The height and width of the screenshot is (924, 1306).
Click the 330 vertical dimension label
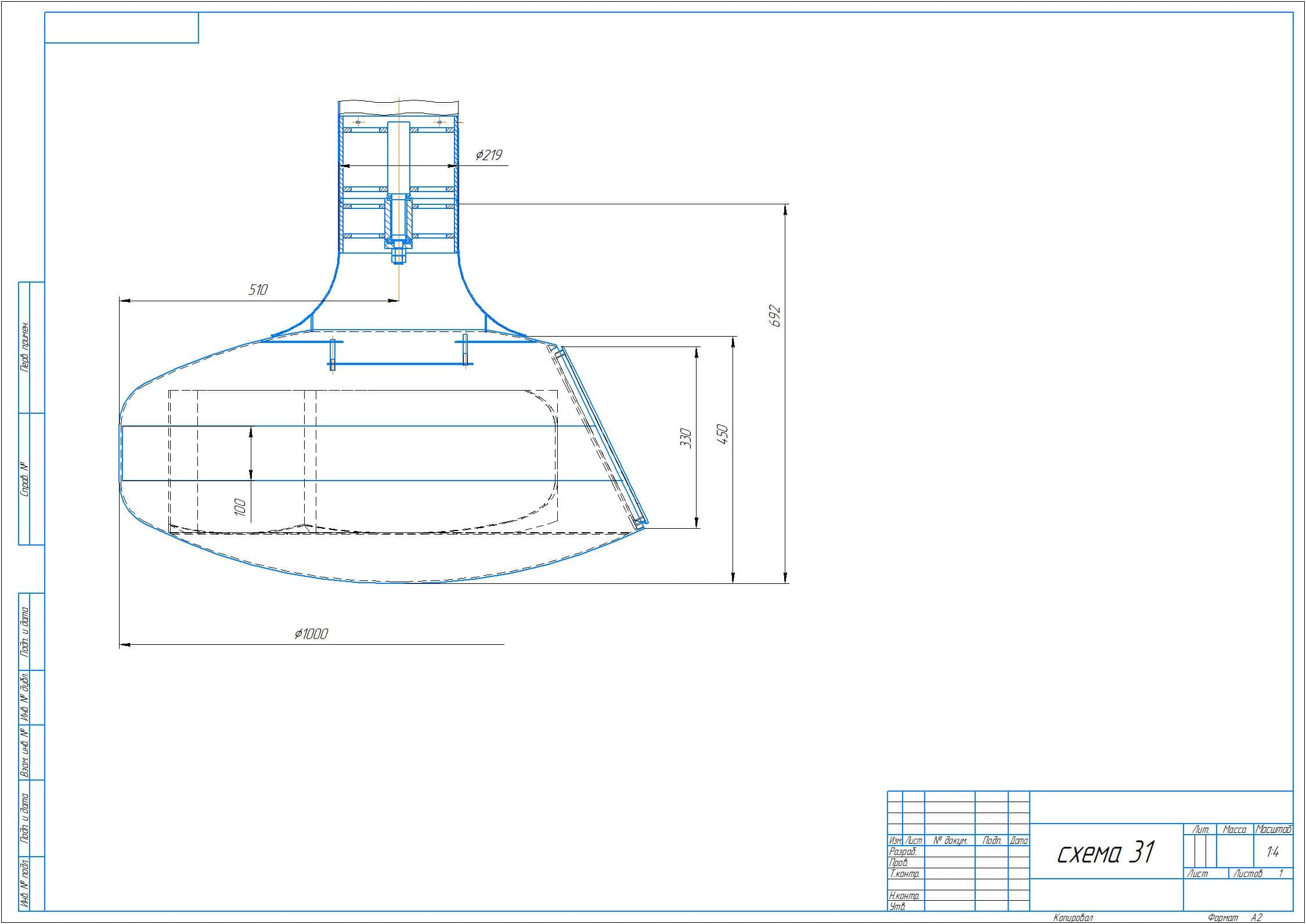tap(686, 438)
